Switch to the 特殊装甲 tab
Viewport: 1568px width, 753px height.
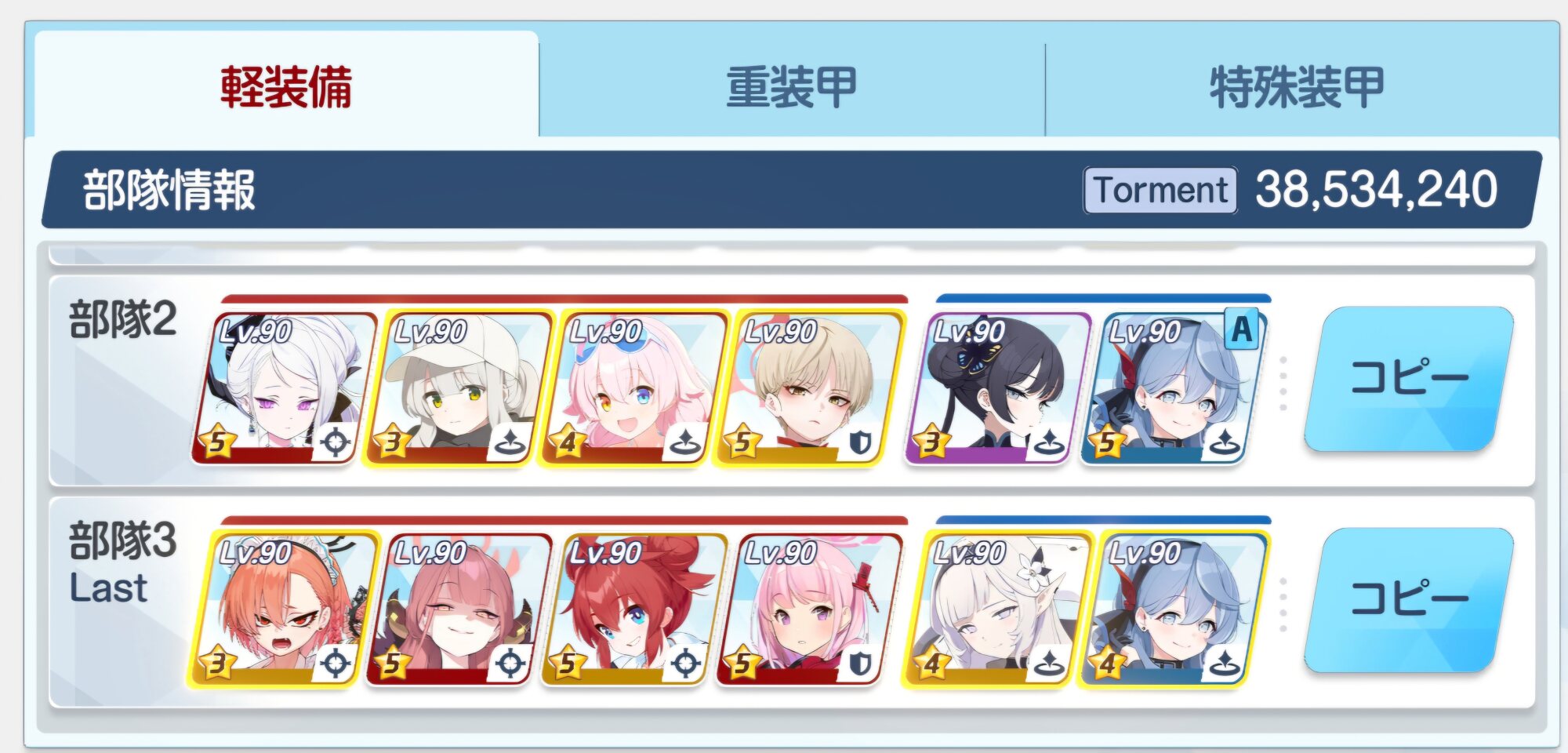pyautogui.click(x=1298, y=86)
